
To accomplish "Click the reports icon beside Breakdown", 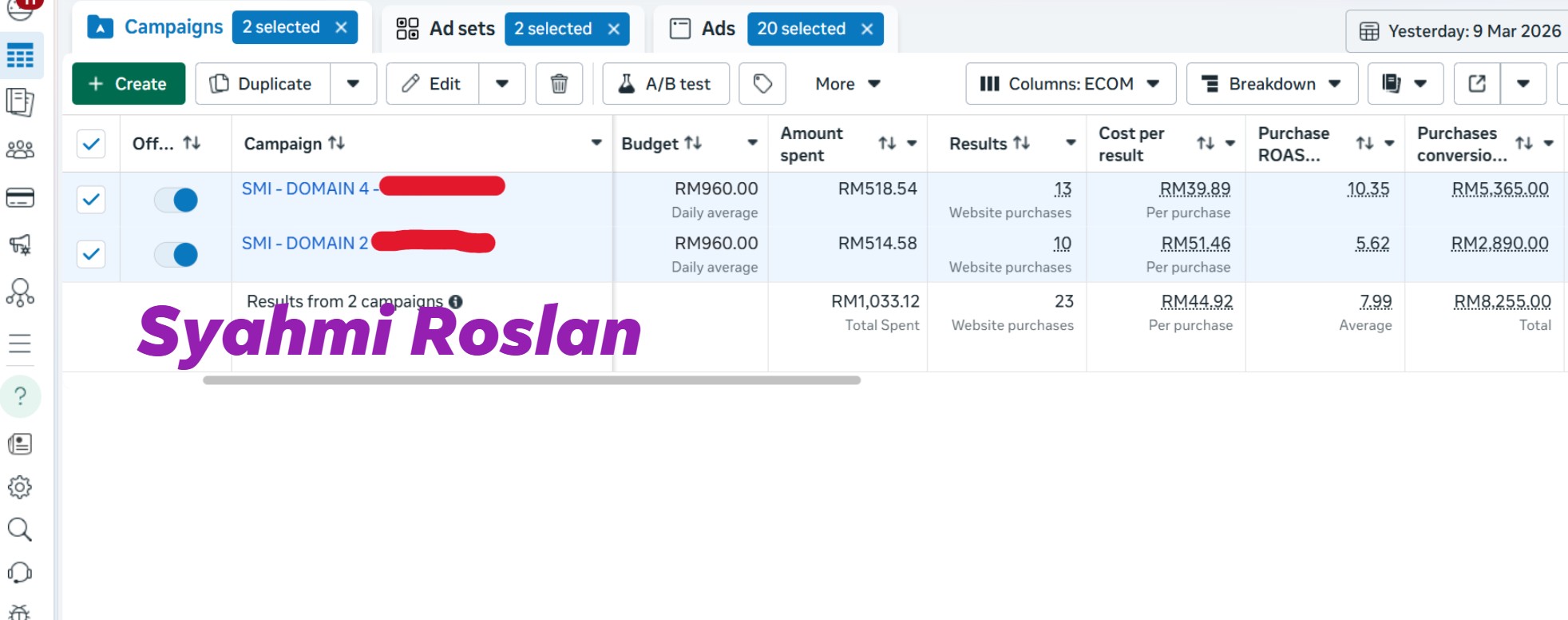I will coord(1405,84).
